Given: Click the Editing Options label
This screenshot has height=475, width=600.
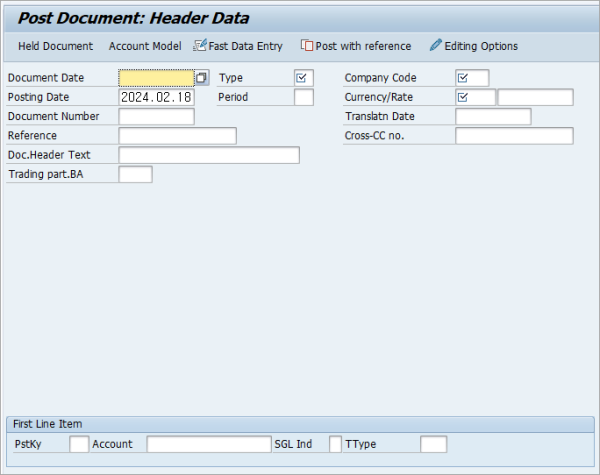Looking at the screenshot, I should pyautogui.click(x=481, y=46).
